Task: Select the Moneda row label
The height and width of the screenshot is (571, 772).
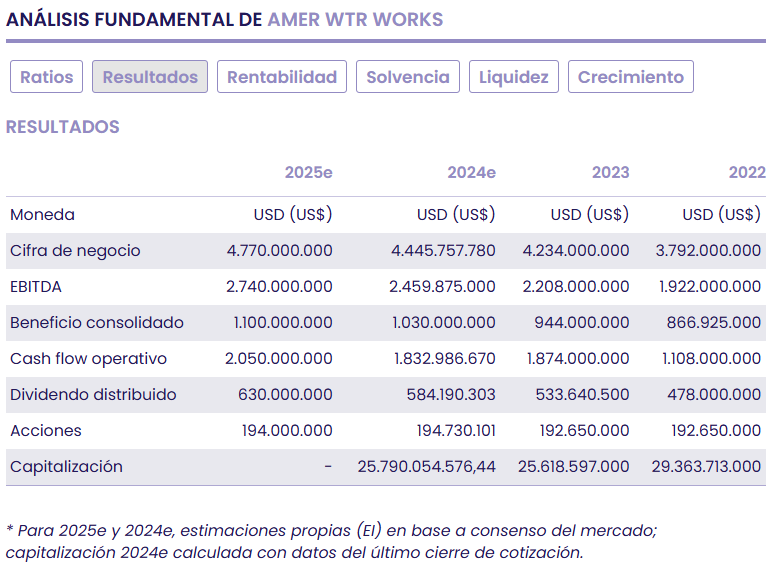Action: (x=42, y=215)
